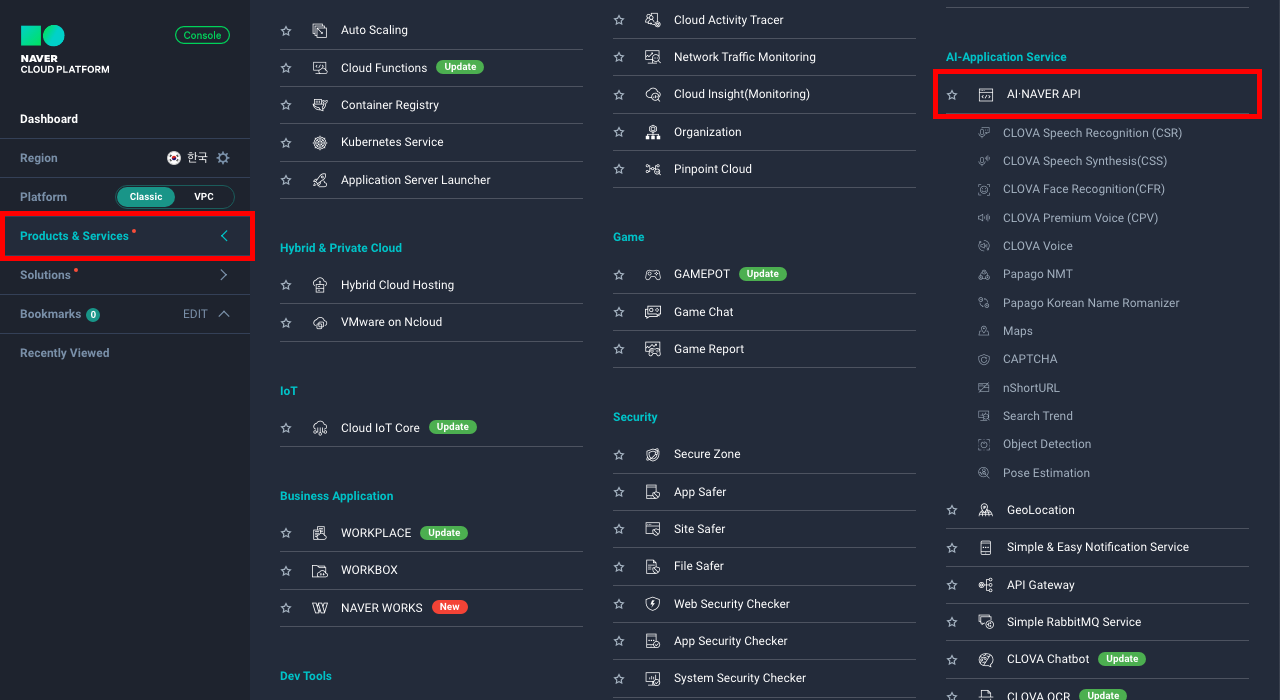Switch platform to Classic

click(x=146, y=197)
